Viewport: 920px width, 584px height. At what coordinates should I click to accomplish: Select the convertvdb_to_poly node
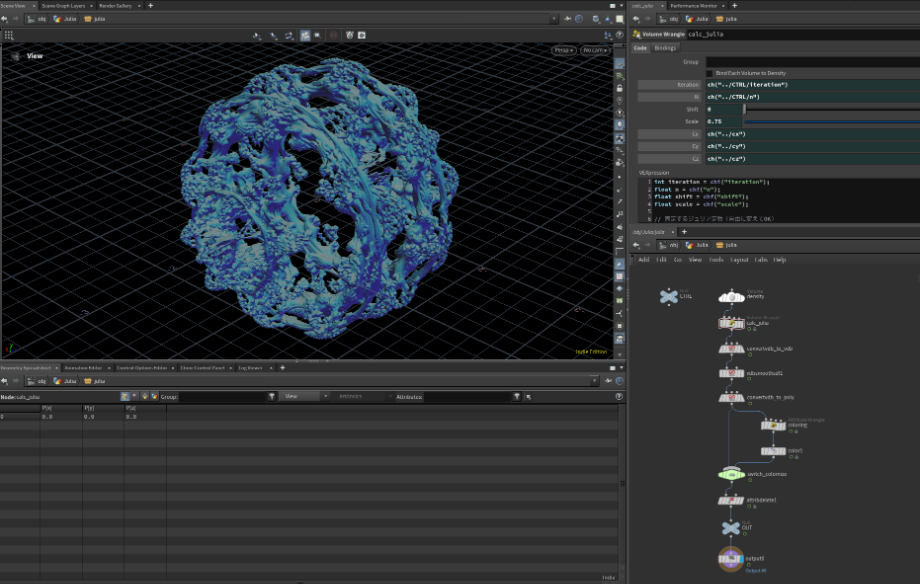730,398
